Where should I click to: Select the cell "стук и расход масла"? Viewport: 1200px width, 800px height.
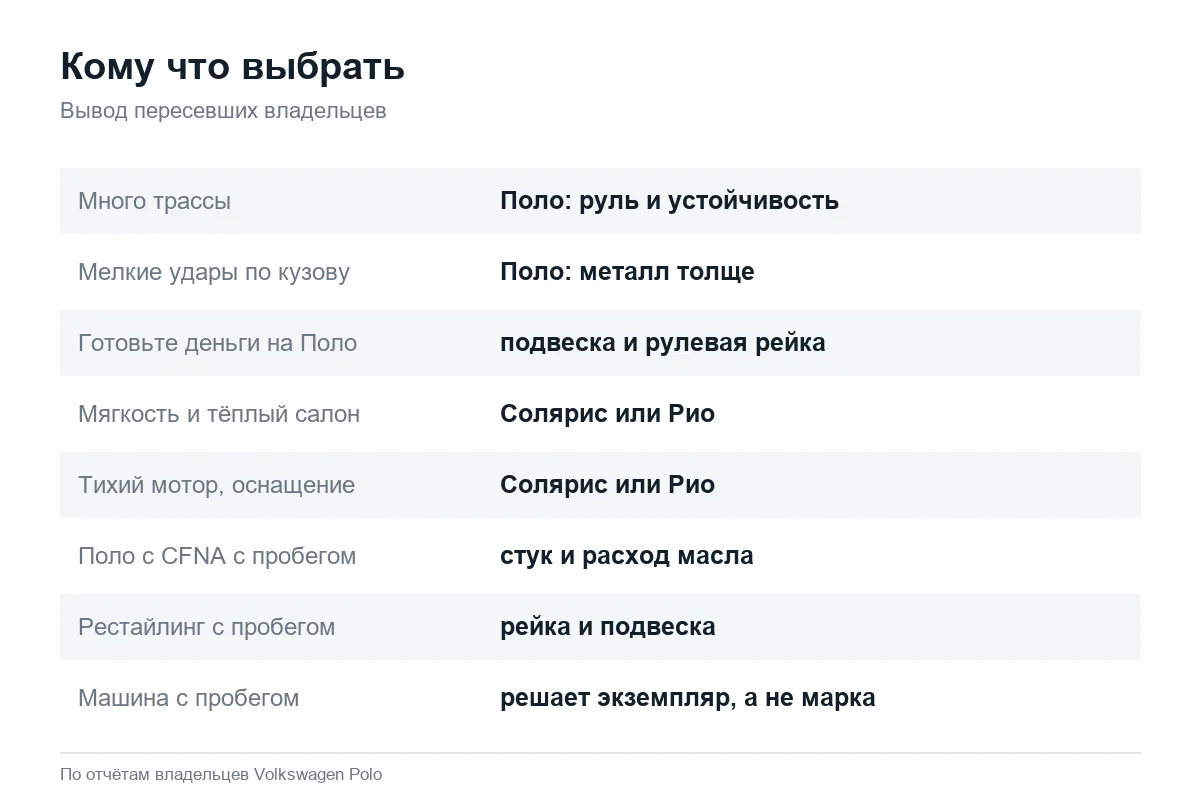[x=627, y=556]
